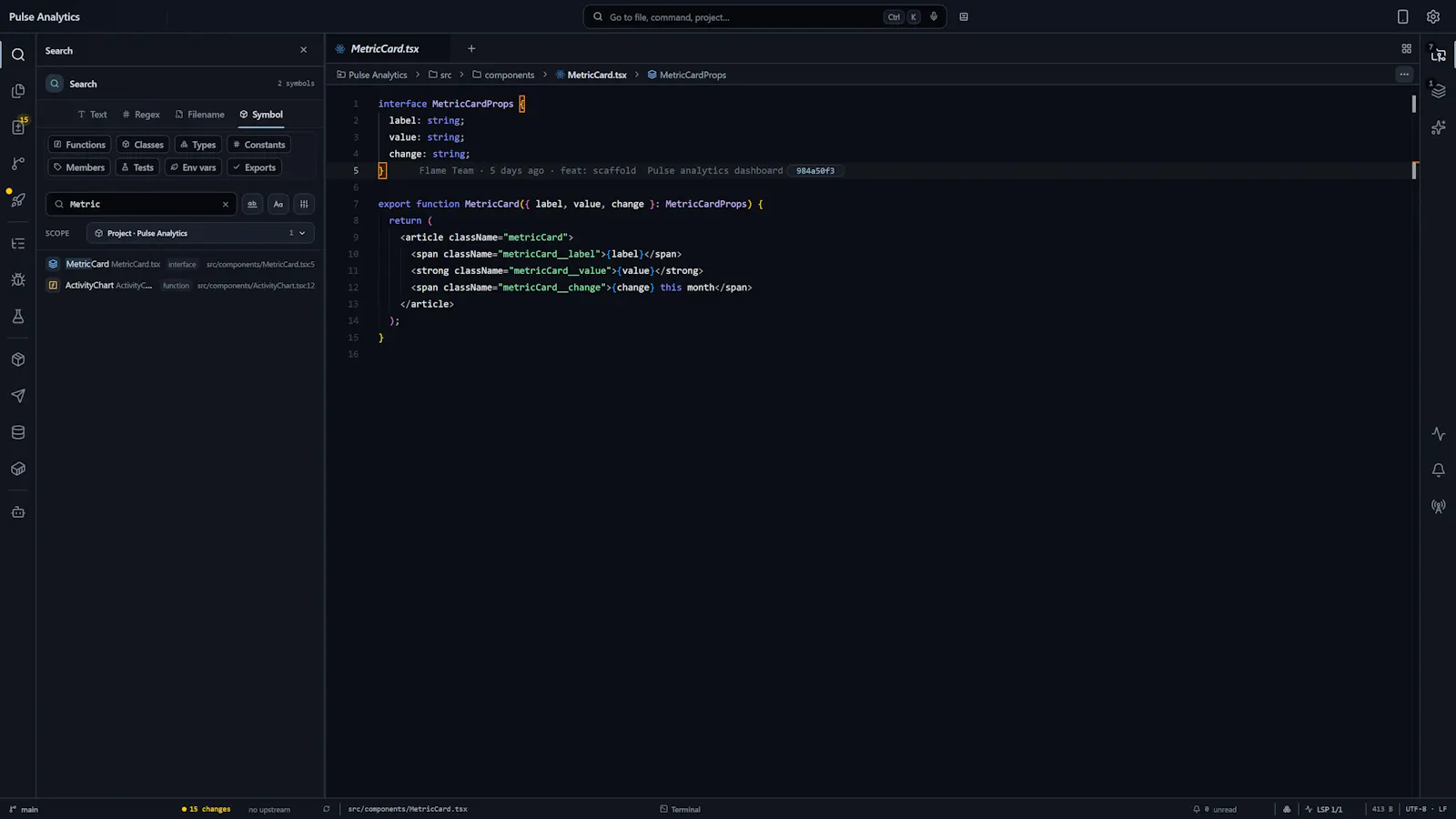Click the 15 changes status item
1456x819 pixels.
pyautogui.click(x=206, y=809)
